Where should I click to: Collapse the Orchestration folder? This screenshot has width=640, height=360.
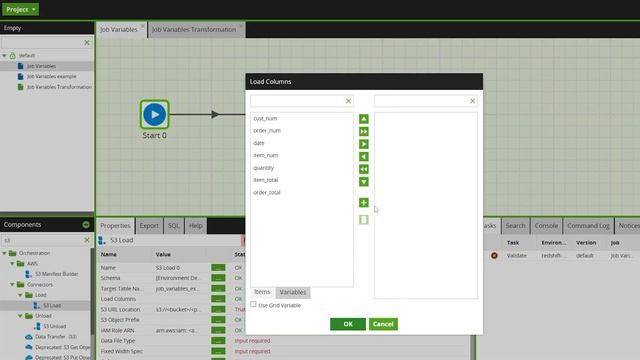pos(4,253)
